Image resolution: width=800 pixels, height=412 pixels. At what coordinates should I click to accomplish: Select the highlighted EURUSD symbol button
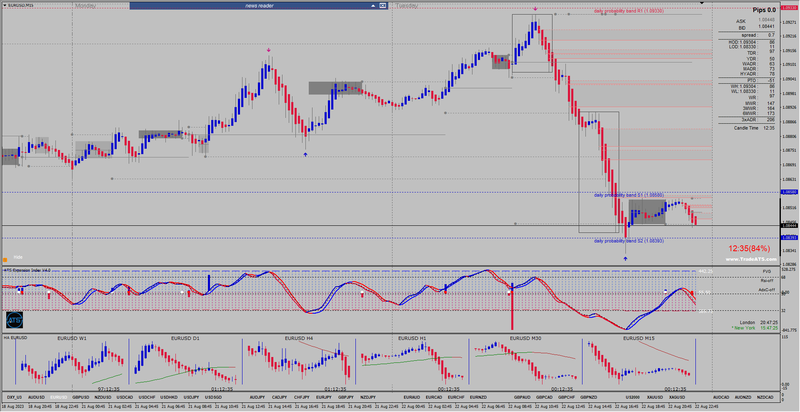59,397
